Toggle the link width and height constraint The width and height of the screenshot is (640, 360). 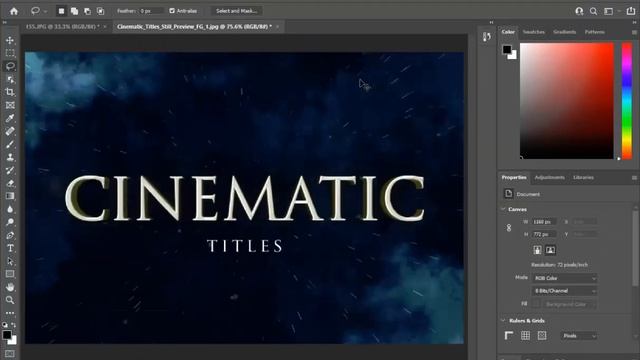509,228
